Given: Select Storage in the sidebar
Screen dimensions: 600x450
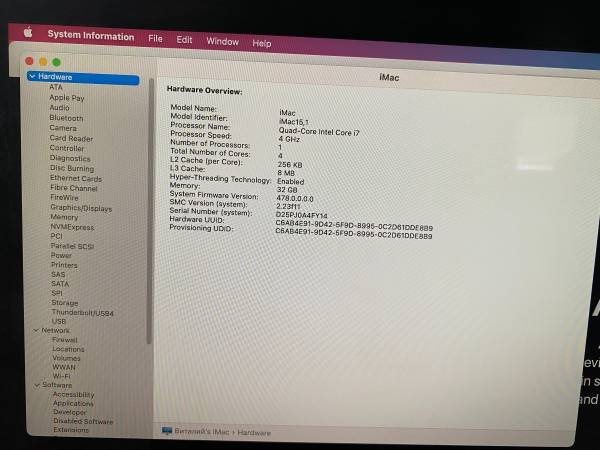Looking at the screenshot, I should pyautogui.click(x=65, y=302).
